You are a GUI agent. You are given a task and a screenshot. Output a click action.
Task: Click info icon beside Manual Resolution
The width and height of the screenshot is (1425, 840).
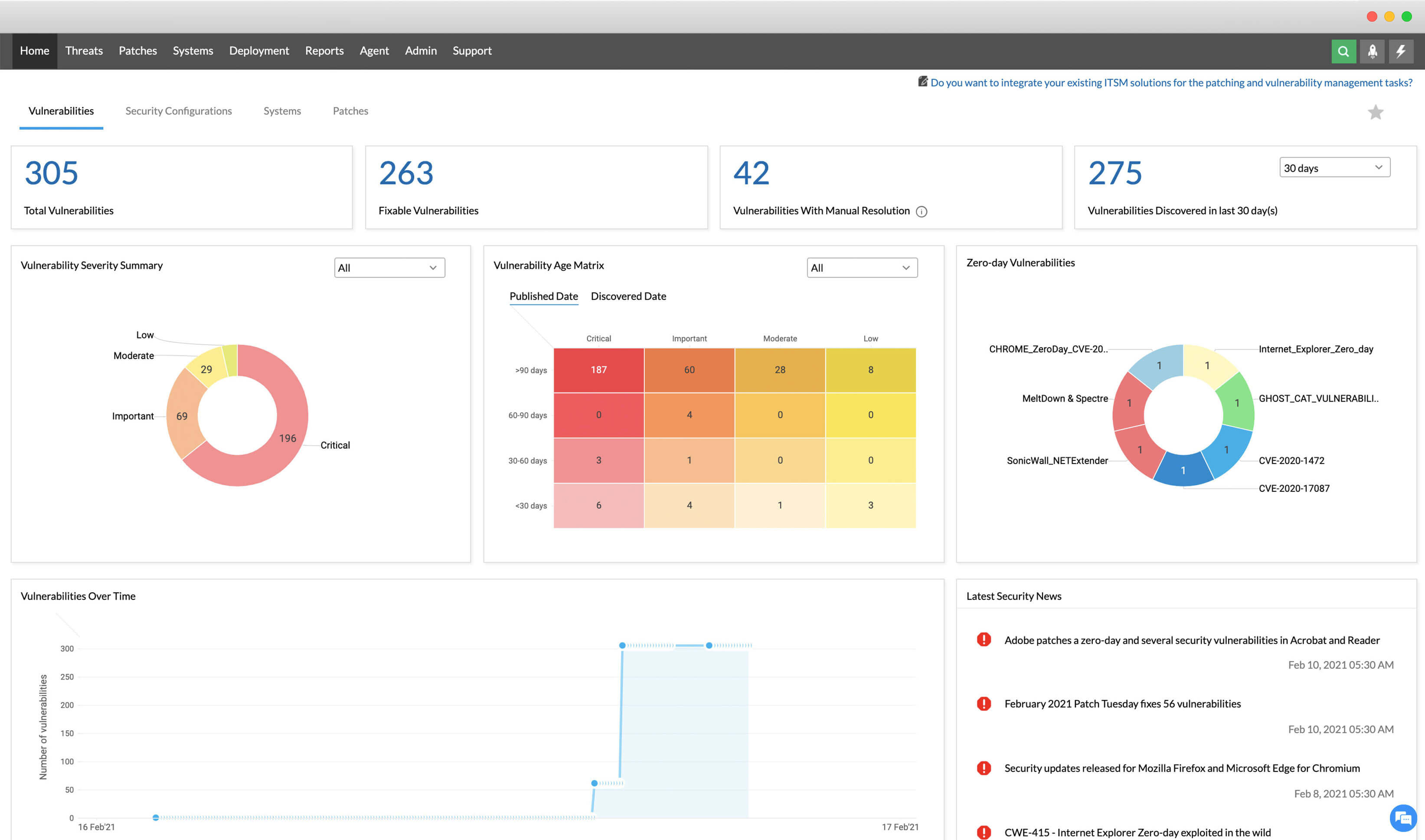922,212
